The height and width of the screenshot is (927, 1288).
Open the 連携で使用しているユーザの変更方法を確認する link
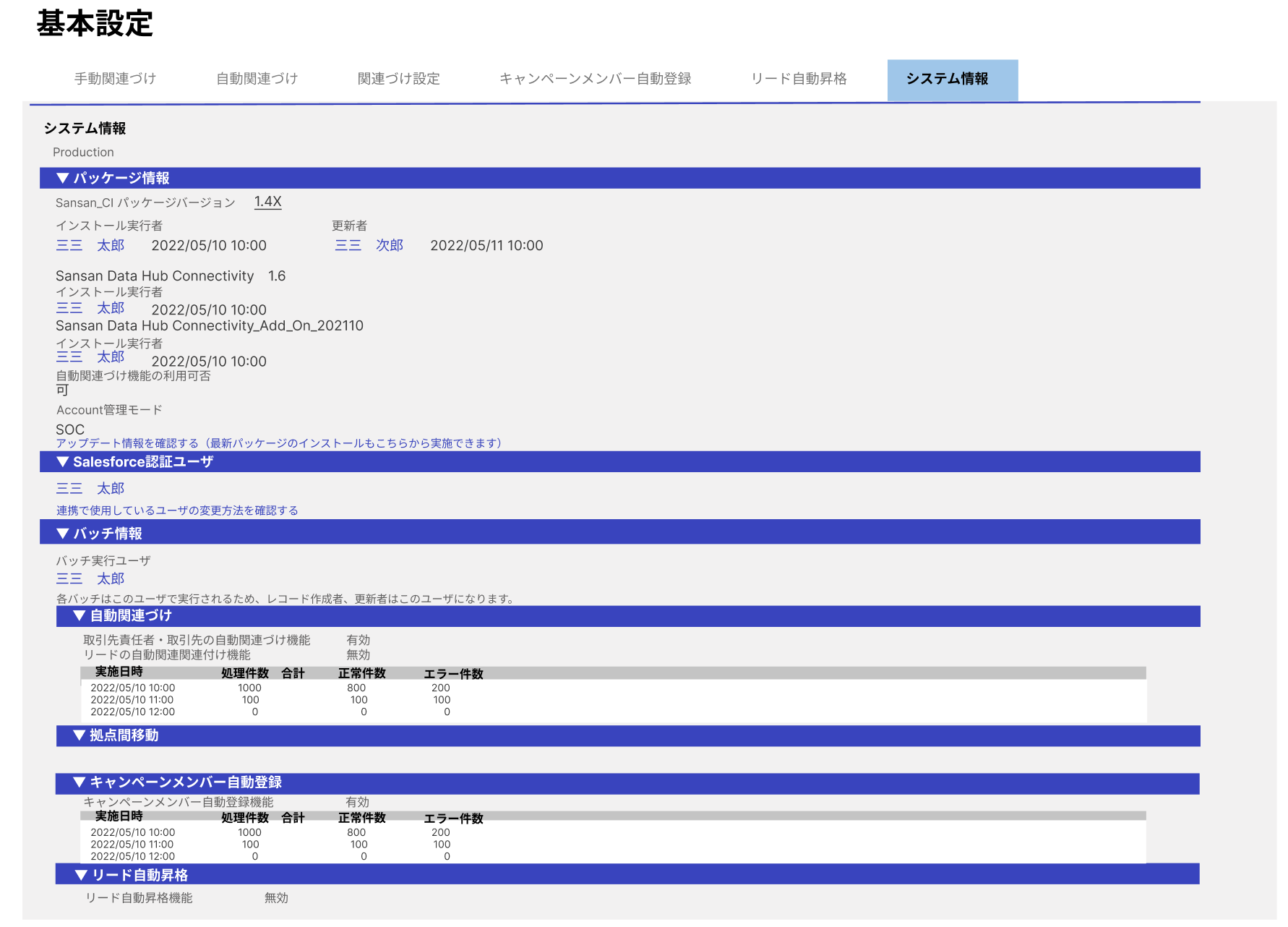[177, 511]
